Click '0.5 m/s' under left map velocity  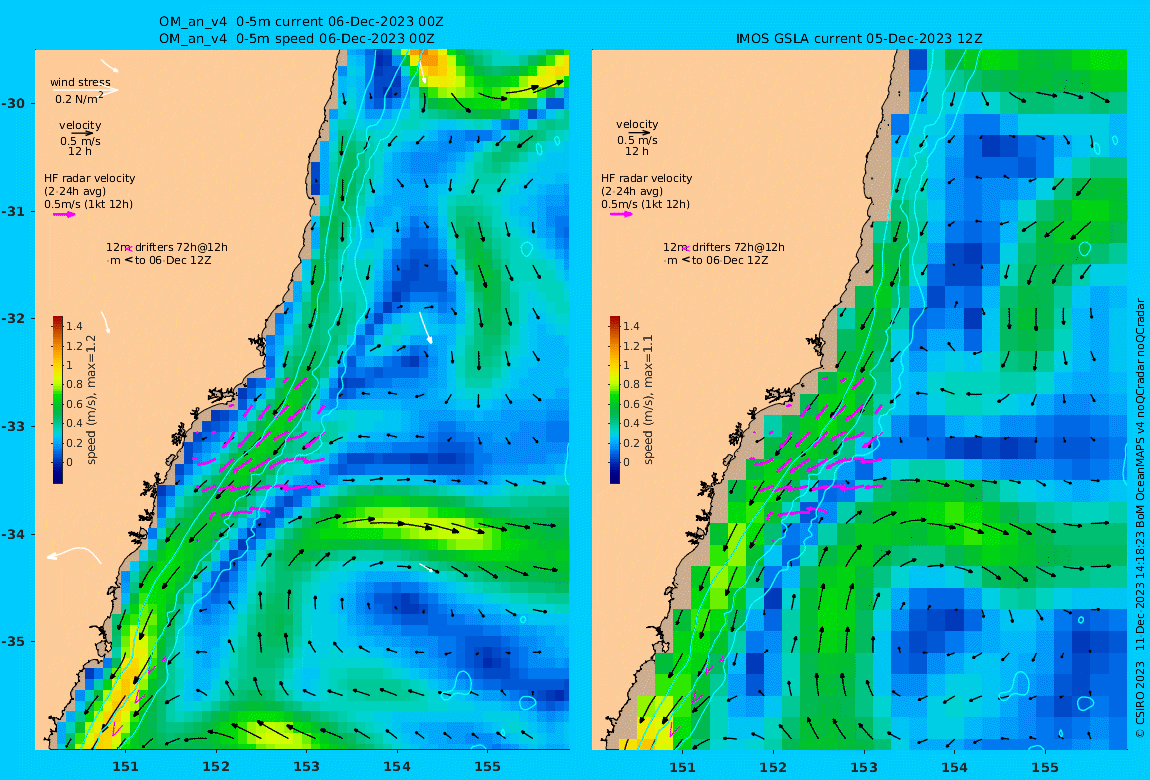click(81, 141)
